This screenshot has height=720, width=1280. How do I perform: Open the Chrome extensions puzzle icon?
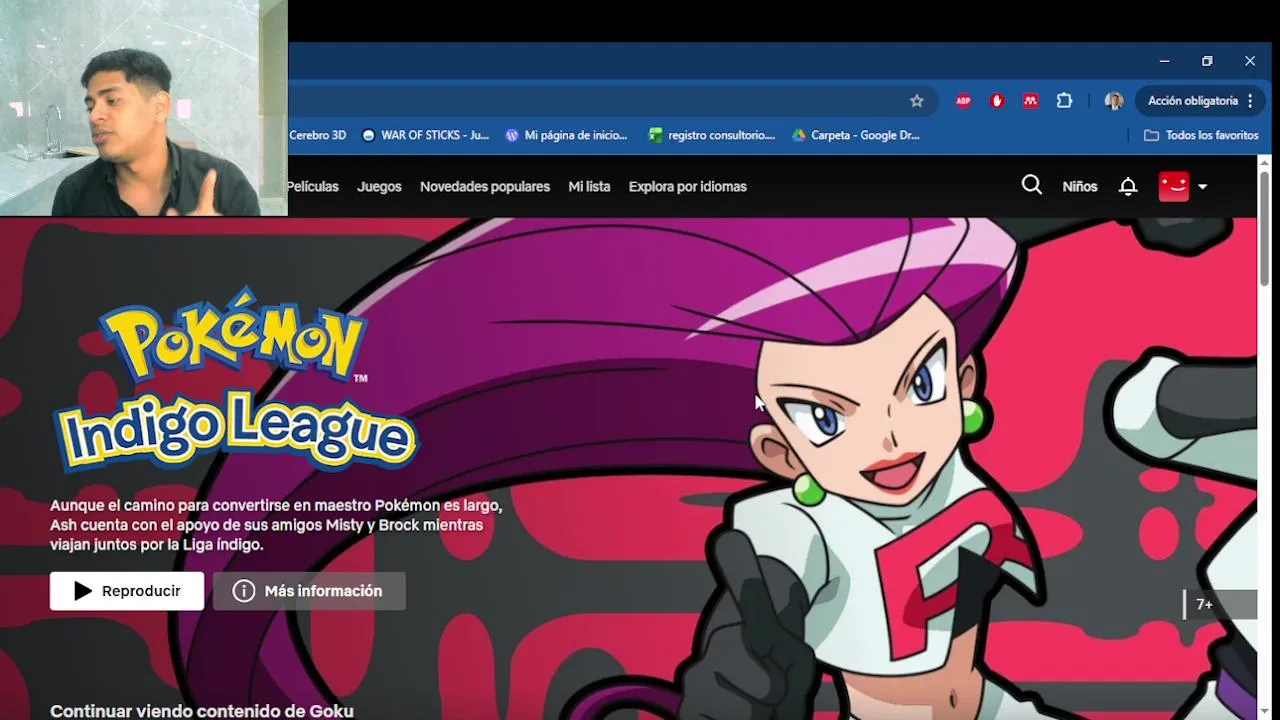(x=1064, y=101)
